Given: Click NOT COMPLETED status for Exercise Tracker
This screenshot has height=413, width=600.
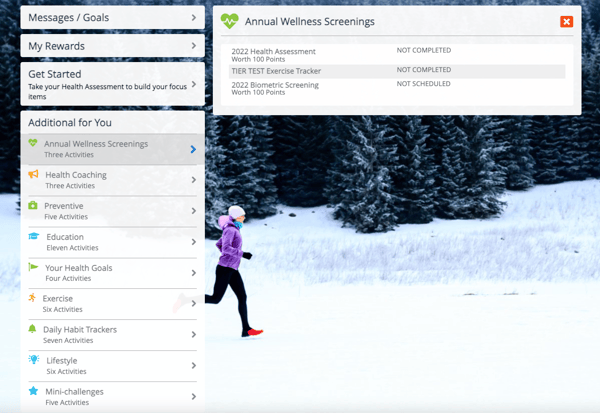Looking at the screenshot, I should 424,70.
